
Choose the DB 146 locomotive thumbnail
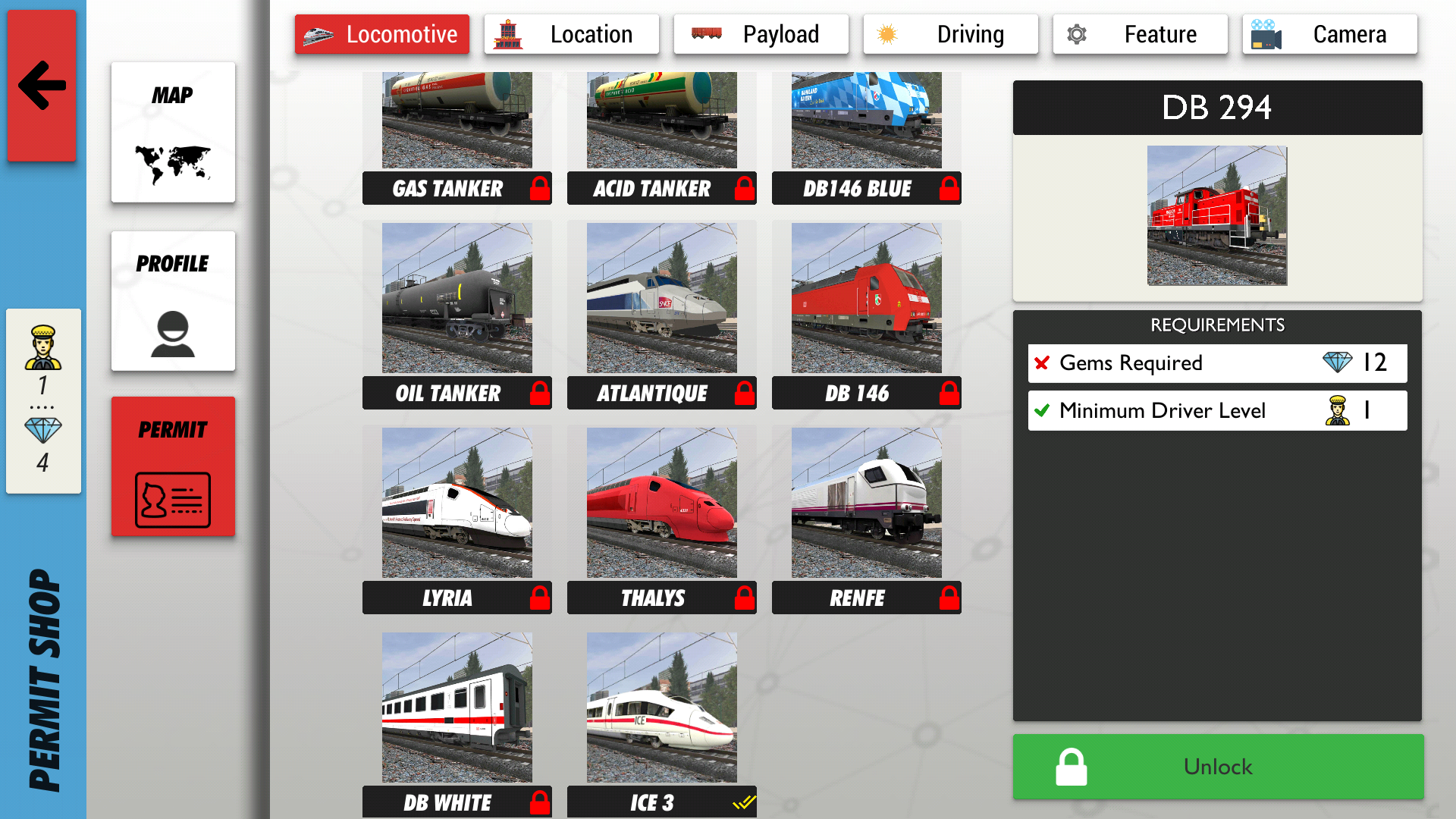867,298
